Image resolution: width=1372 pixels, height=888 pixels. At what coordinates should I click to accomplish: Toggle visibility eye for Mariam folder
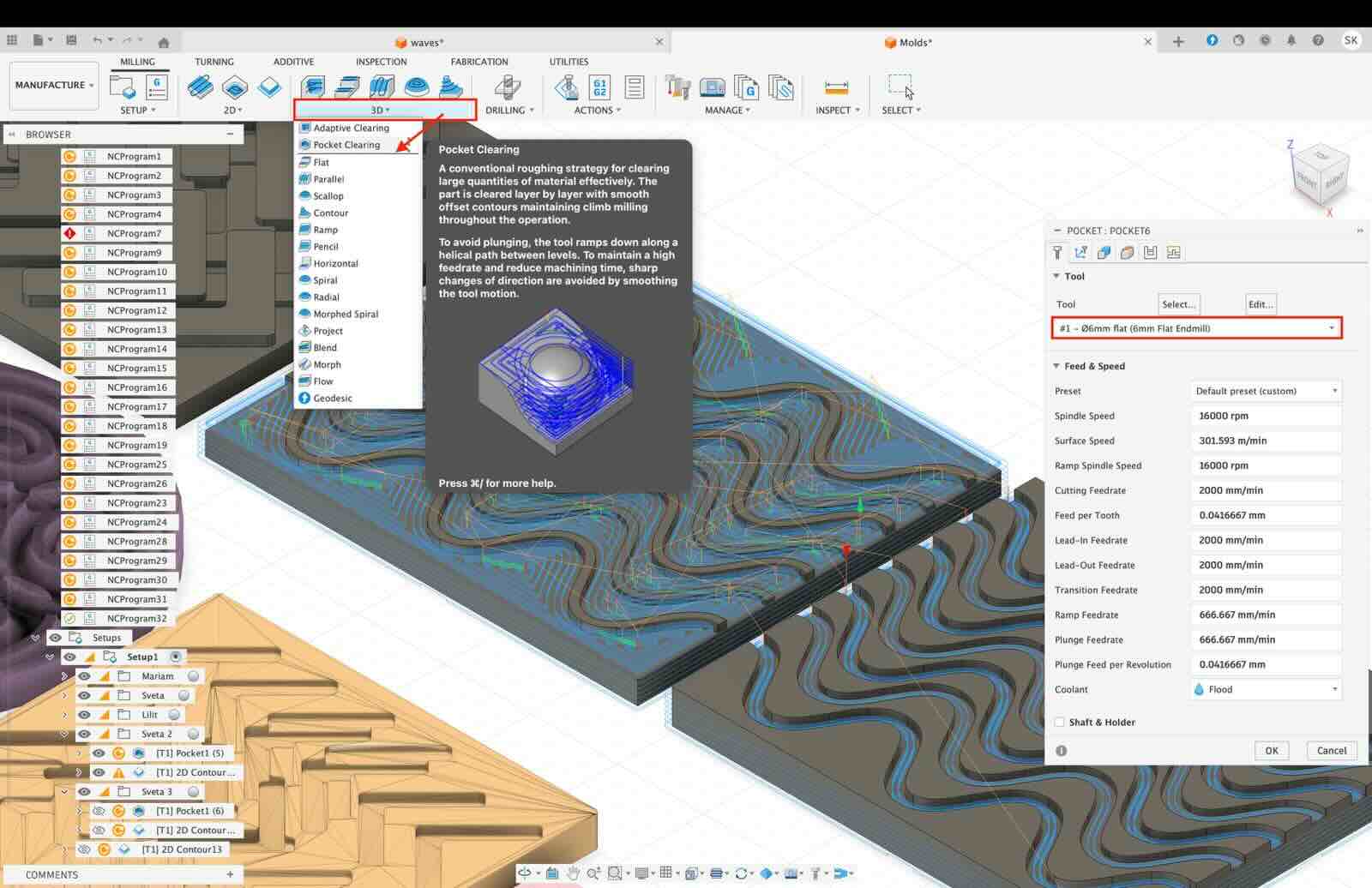[84, 676]
